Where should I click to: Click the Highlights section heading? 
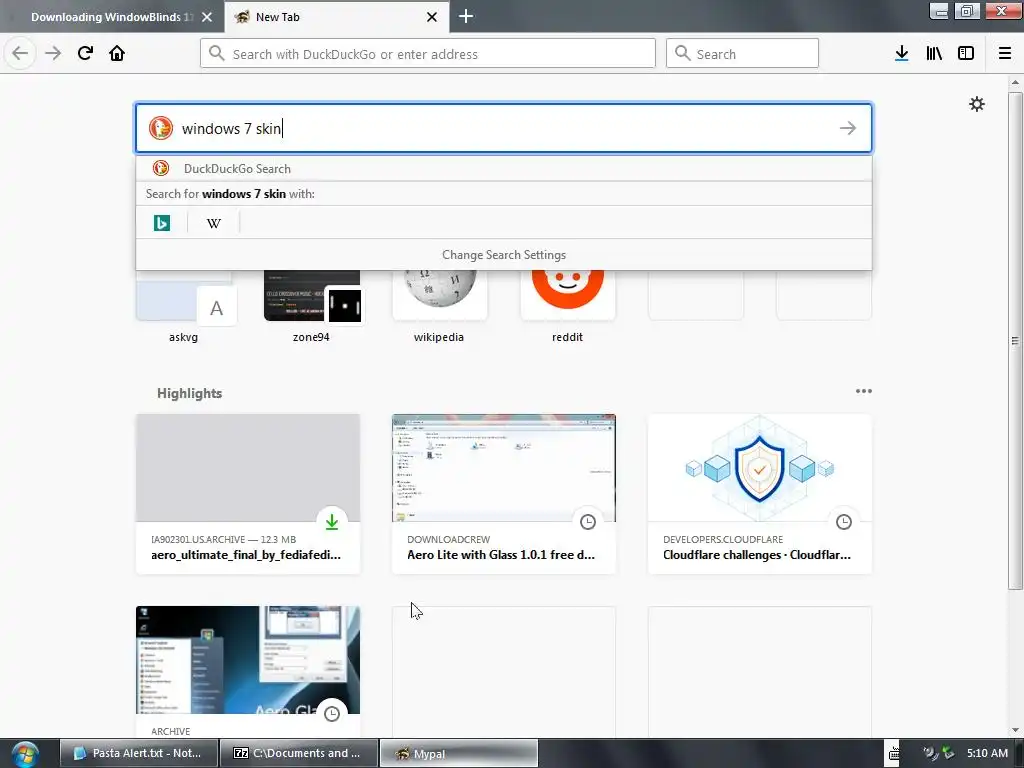pyautogui.click(x=189, y=393)
